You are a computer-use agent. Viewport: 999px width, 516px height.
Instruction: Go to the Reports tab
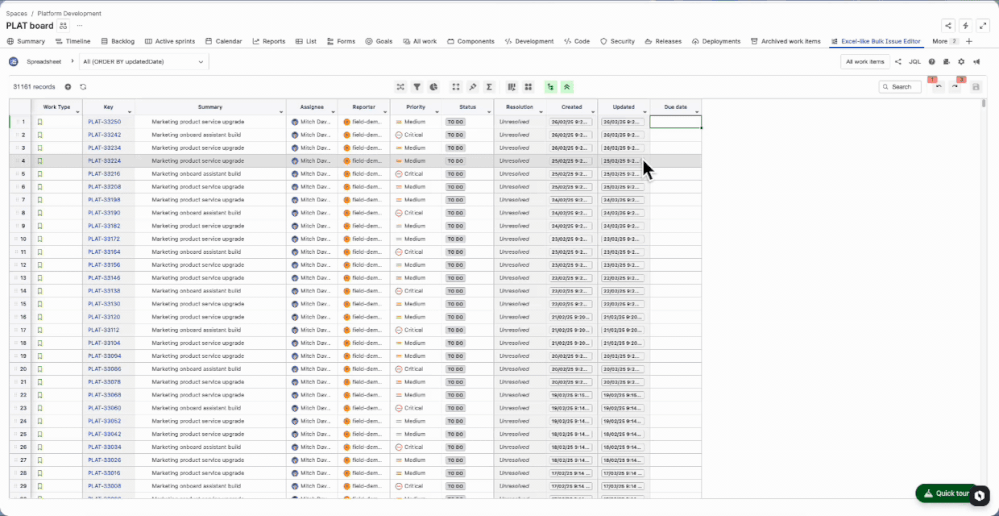[x=269, y=41]
